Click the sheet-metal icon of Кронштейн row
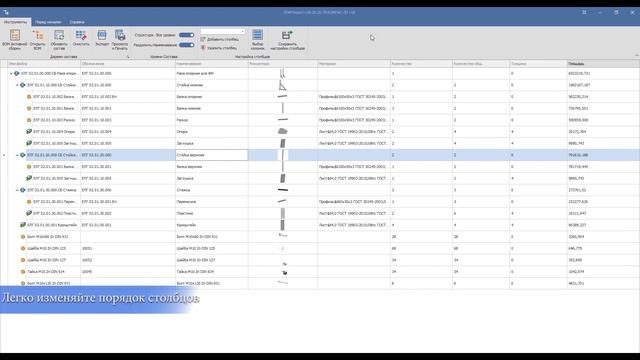This screenshot has width=640, height=360. click(23, 225)
